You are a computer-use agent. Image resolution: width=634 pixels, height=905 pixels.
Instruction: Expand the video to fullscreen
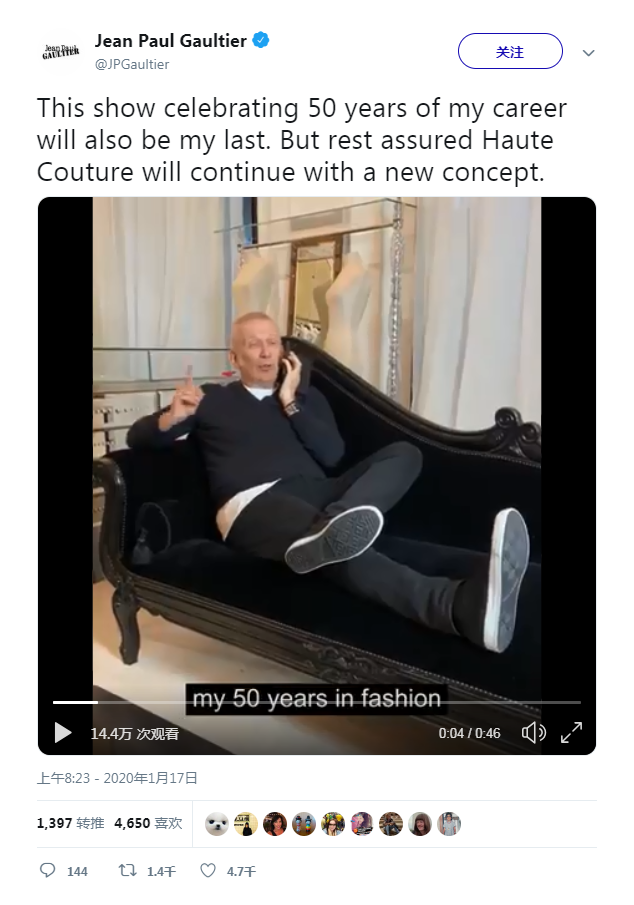(572, 733)
